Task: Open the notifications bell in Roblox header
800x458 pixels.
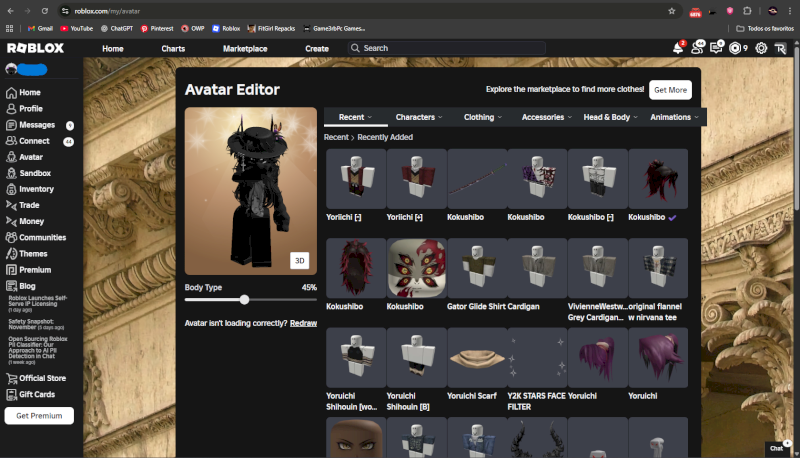Action: tap(678, 48)
